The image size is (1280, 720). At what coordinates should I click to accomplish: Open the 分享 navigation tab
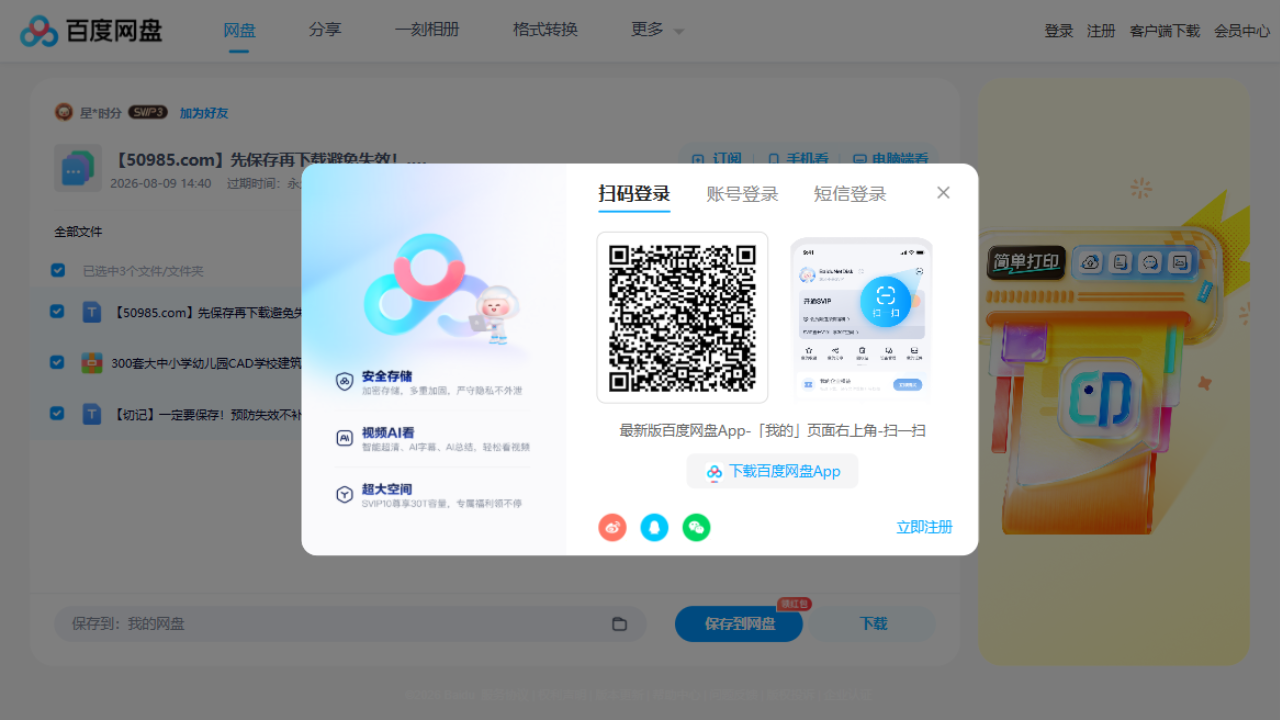[x=325, y=30]
